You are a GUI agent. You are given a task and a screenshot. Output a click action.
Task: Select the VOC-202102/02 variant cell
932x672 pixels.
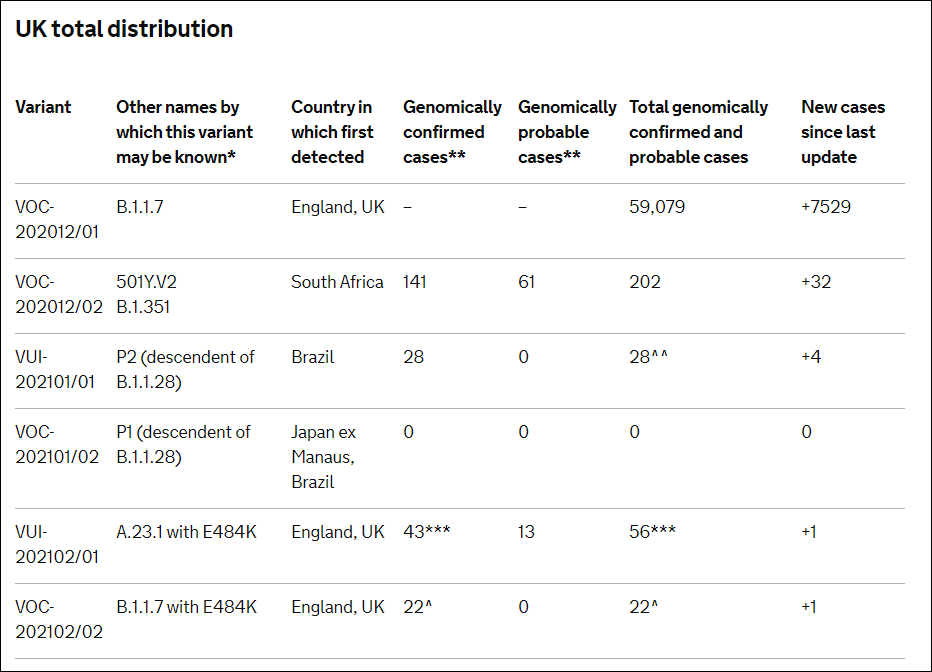59,620
